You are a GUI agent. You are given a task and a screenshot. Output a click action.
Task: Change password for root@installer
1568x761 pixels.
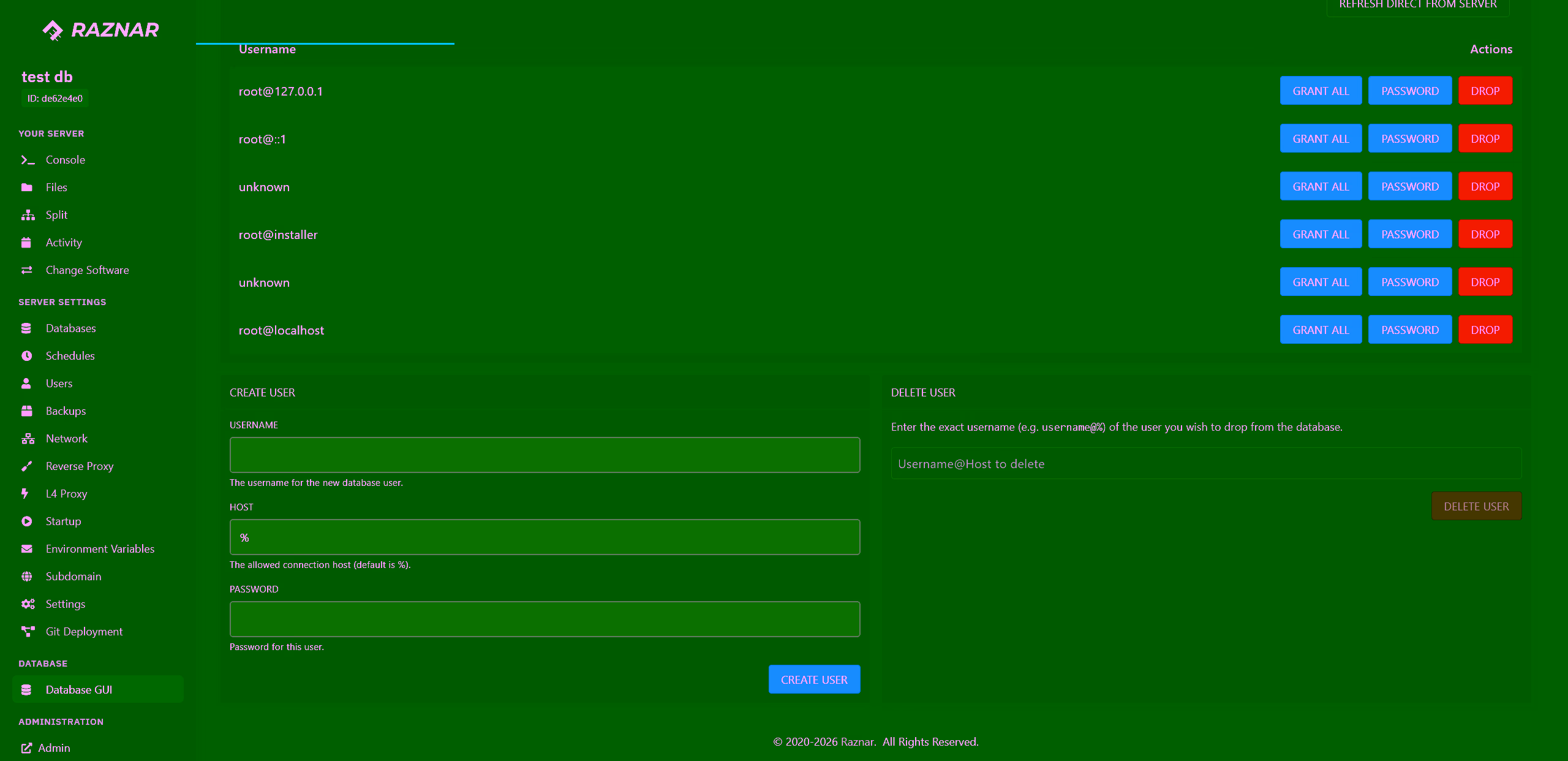coord(1410,234)
